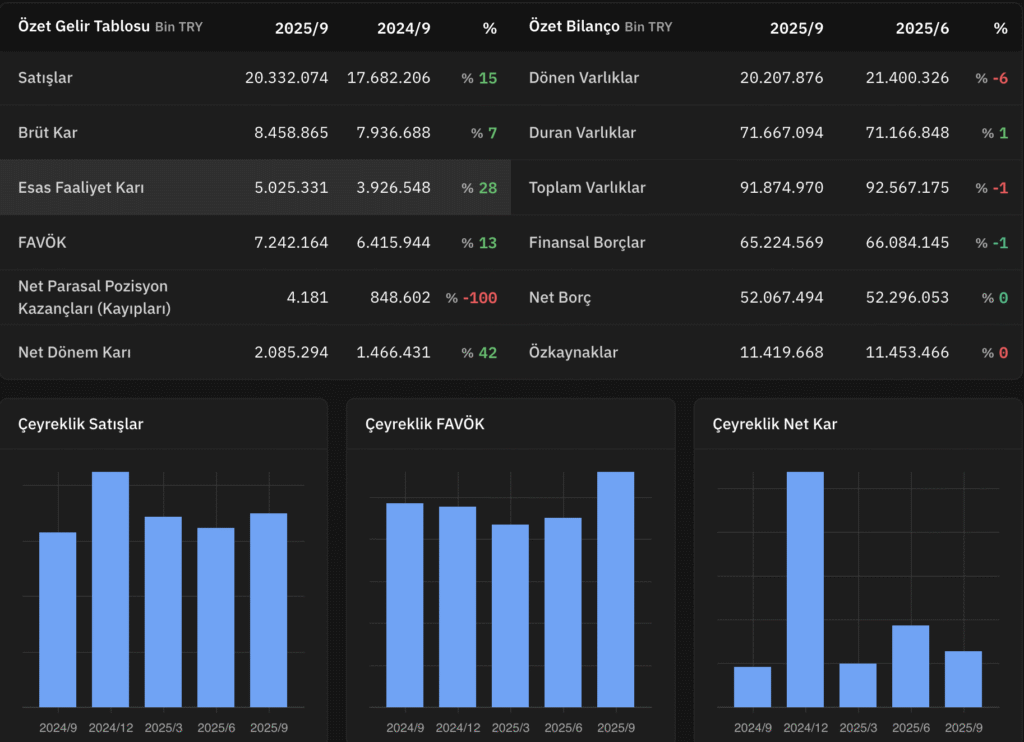Screen dimensions: 1024x742
Task: Select the Net Dönem Karı row label
Action: pyautogui.click(x=74, y=352)
